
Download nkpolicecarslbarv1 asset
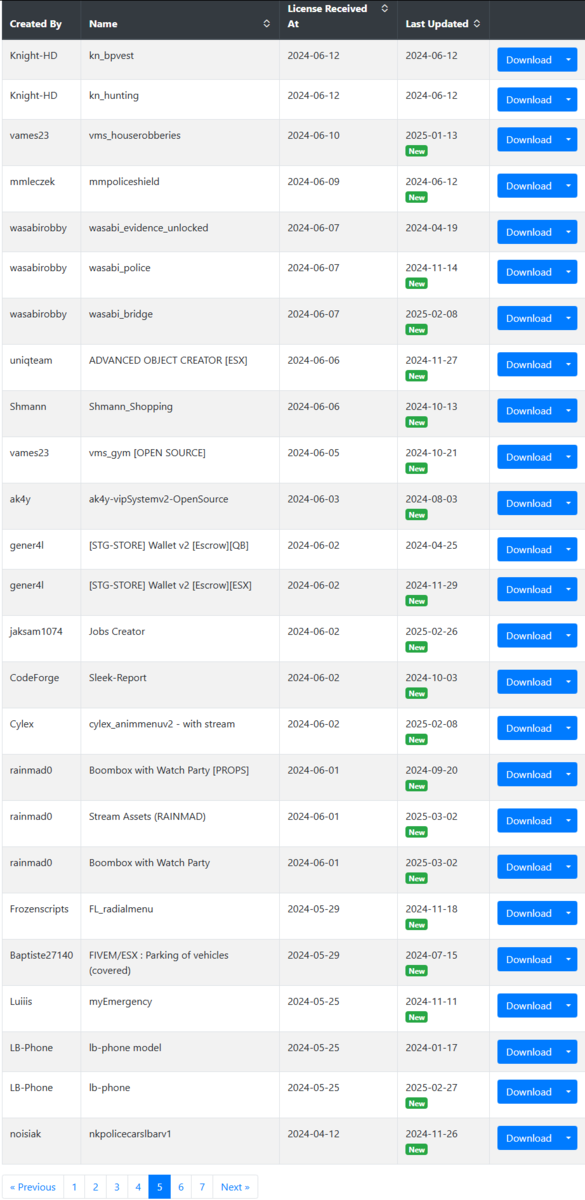click(529, 1138)
